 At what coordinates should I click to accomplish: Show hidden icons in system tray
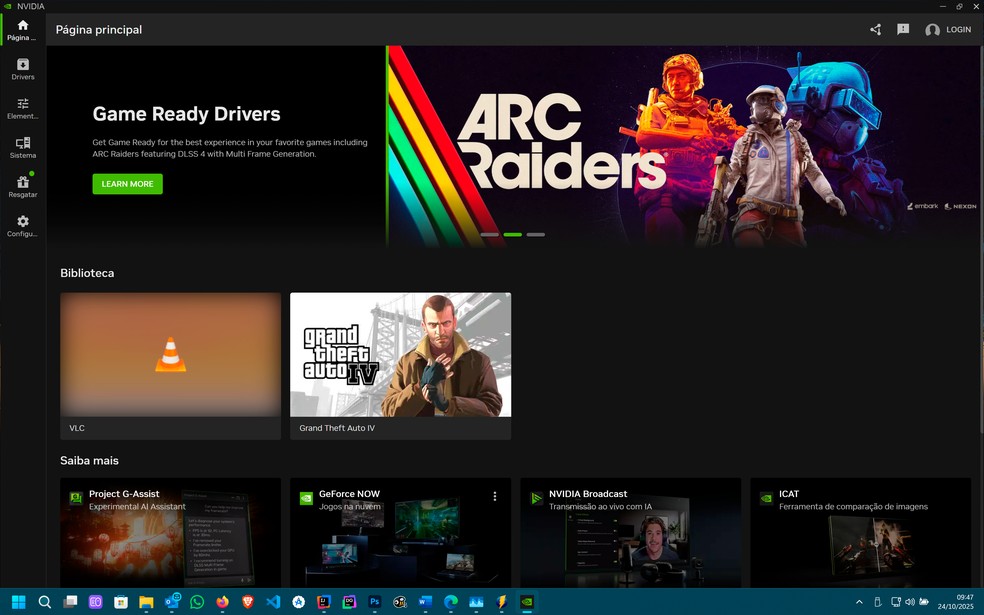[x=858, y=602]
